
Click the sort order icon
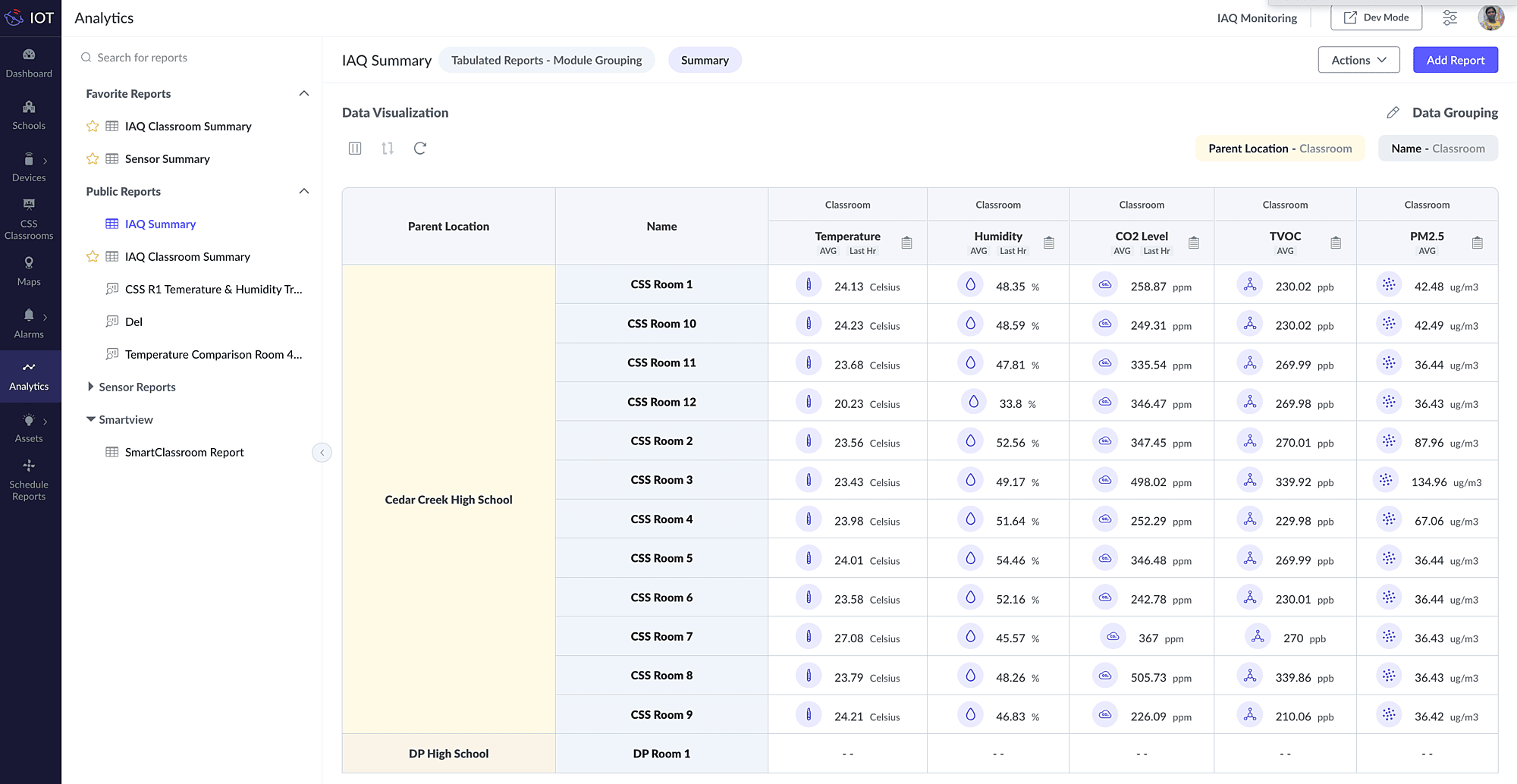pos(388,149)
